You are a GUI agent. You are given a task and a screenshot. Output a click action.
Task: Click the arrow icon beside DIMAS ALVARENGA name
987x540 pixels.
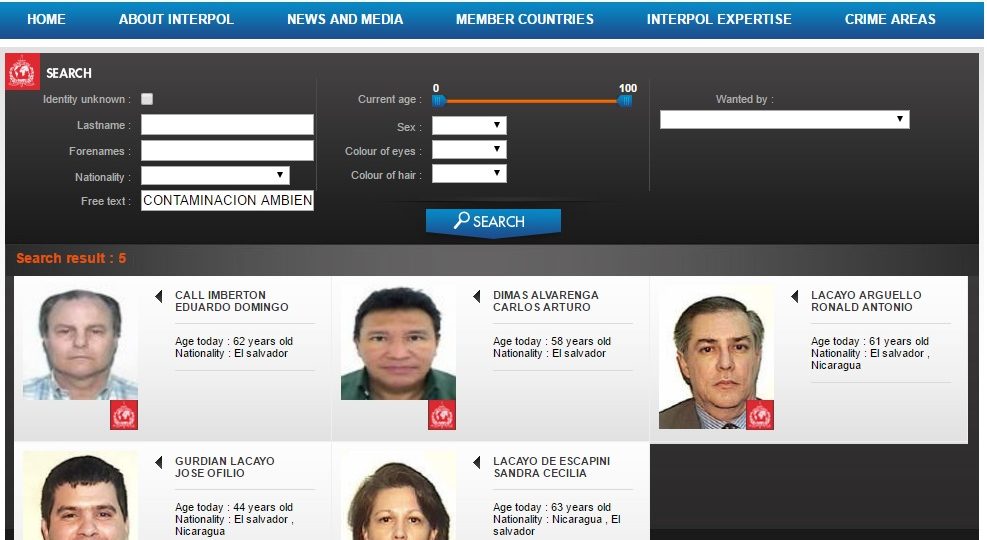477,296
